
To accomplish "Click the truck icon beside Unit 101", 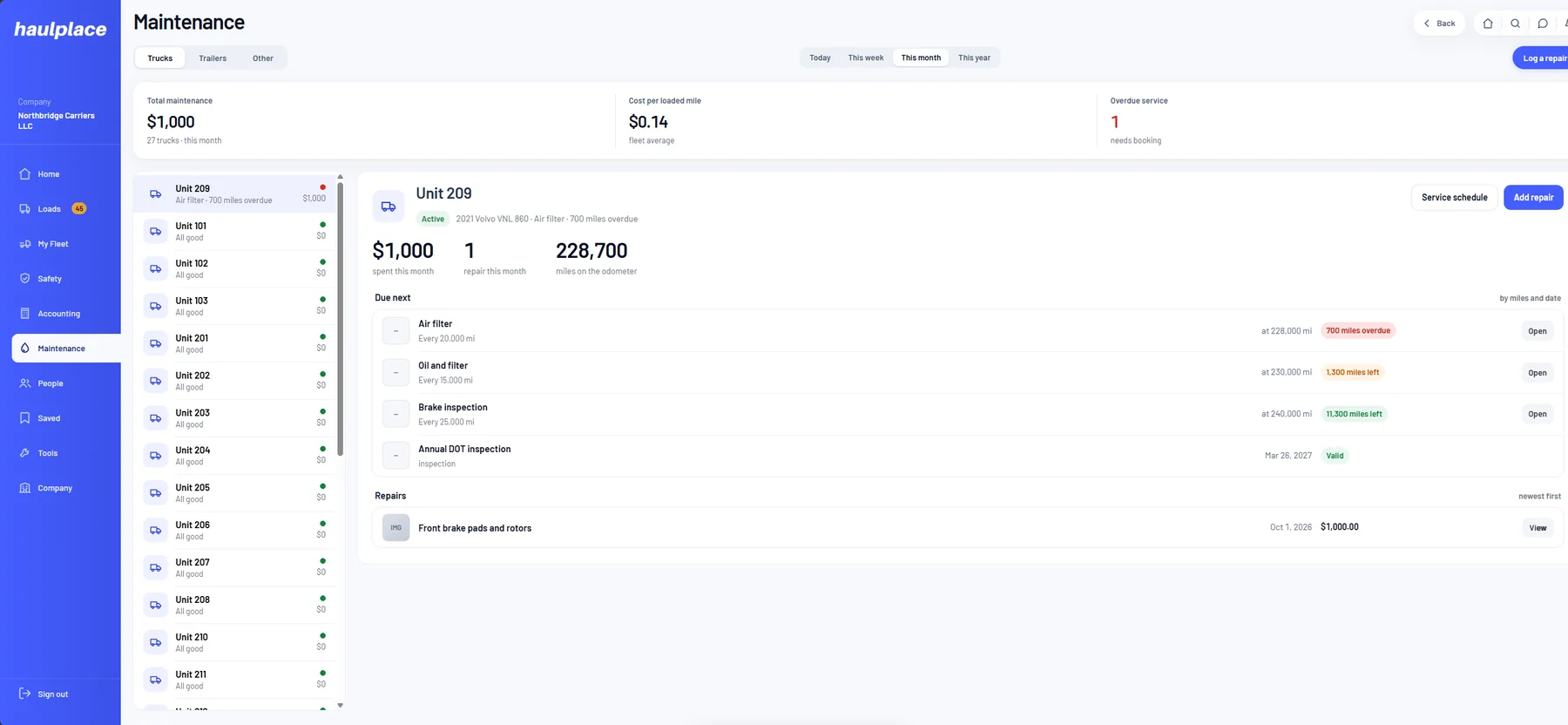I will (x=155, y=231).
